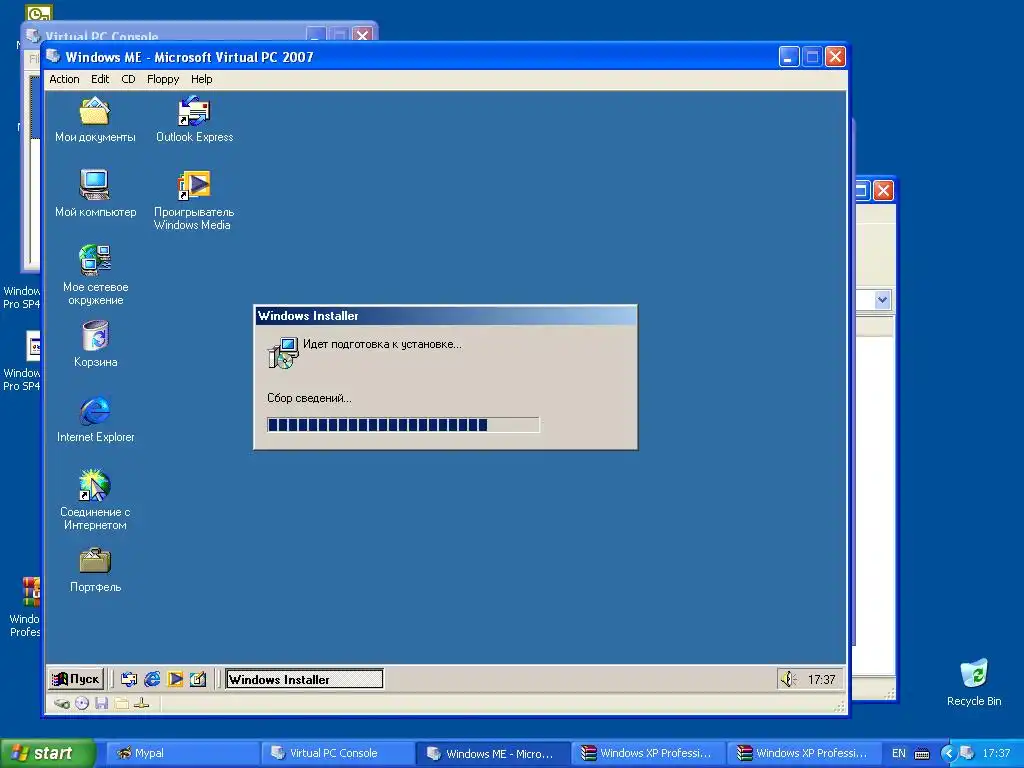
Task: Click the Идет подготовка к установке... message
Action: coord(382,344)
